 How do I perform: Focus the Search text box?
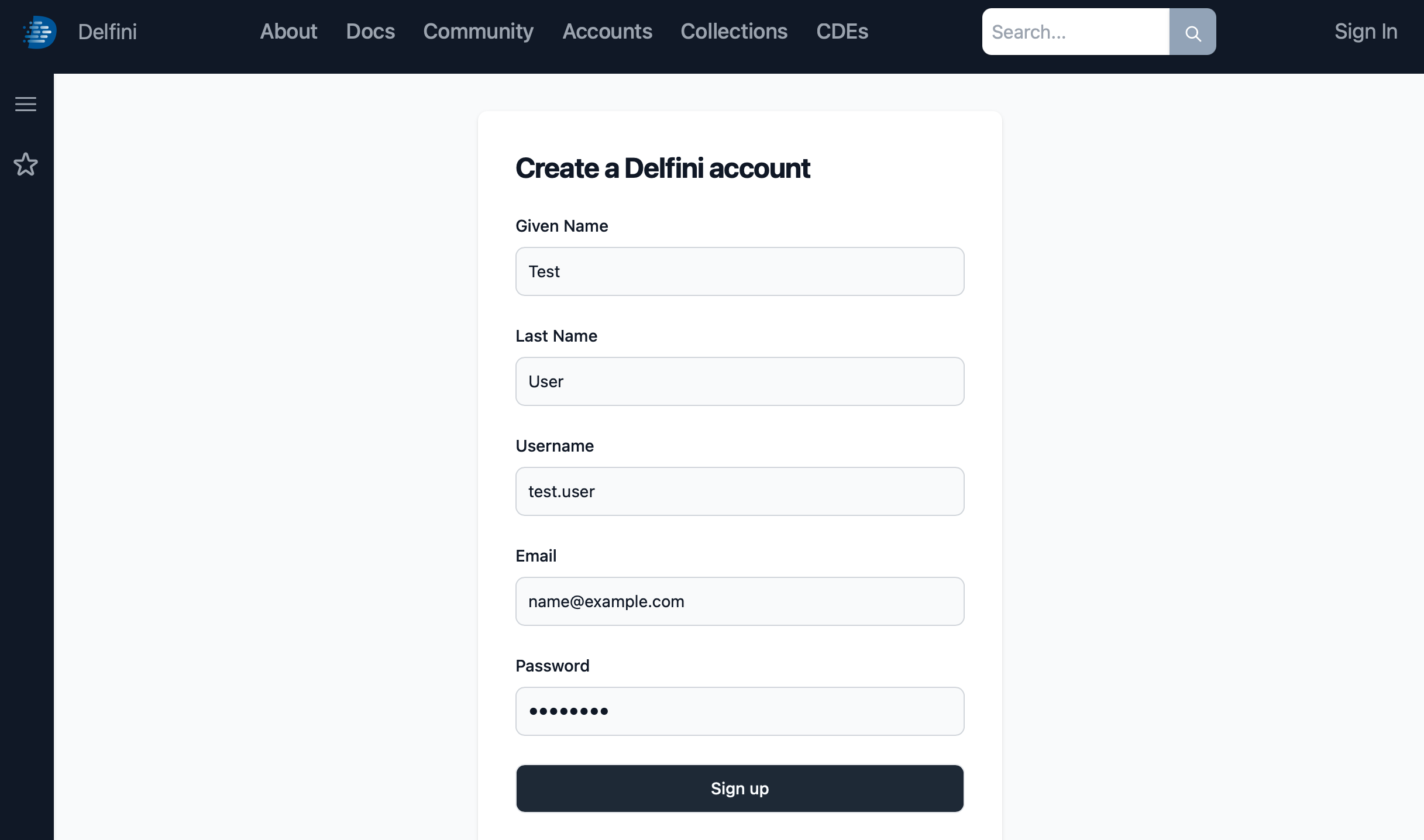[1075, 32]
